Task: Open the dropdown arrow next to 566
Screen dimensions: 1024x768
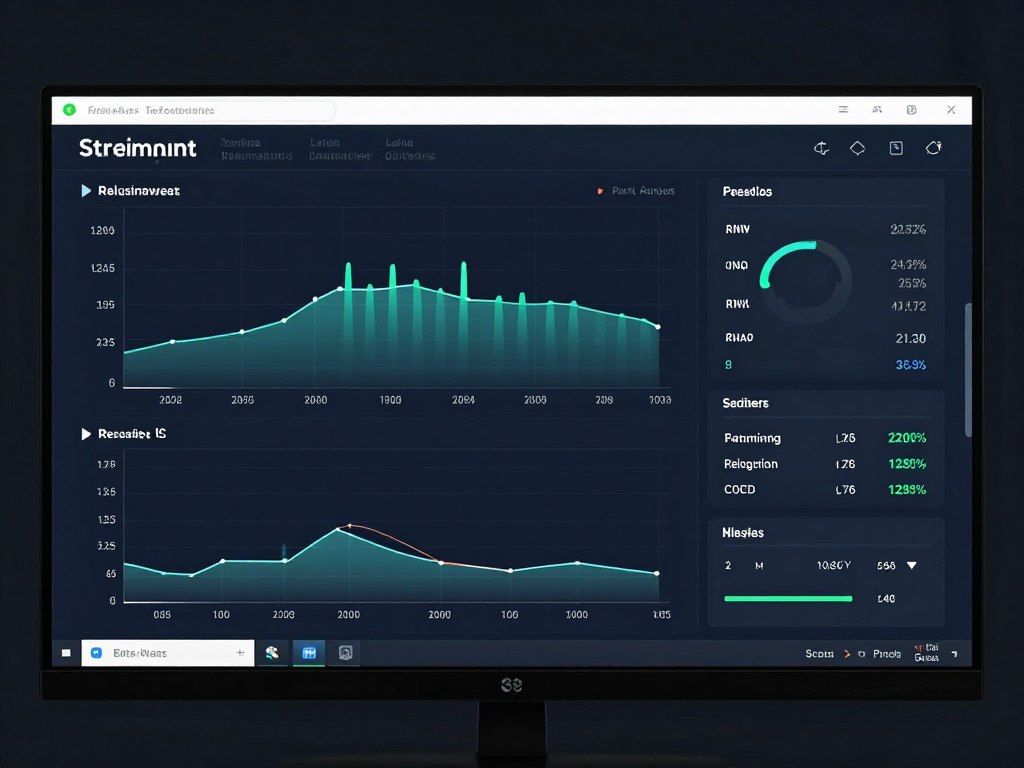Action: [912, 566]
